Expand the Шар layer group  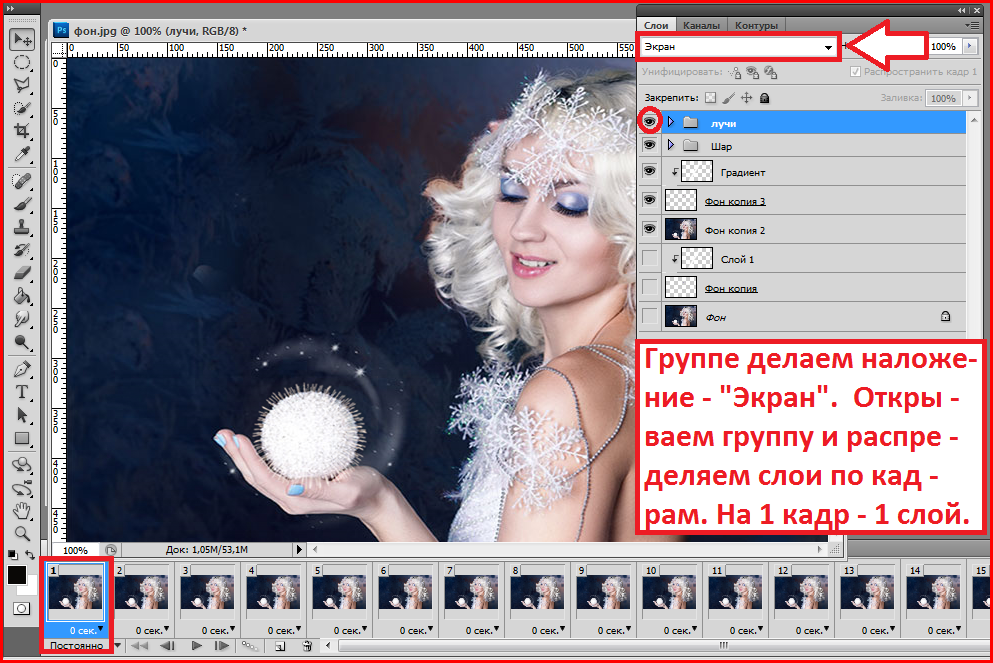[671, 146]
